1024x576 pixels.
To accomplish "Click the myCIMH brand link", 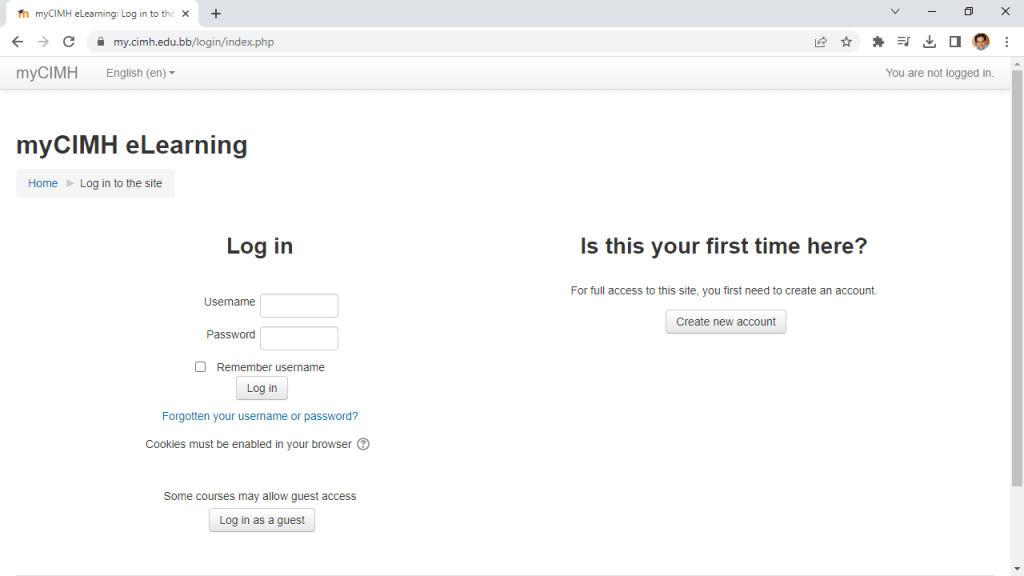I will pyautogui.click(x=47, y=72).
